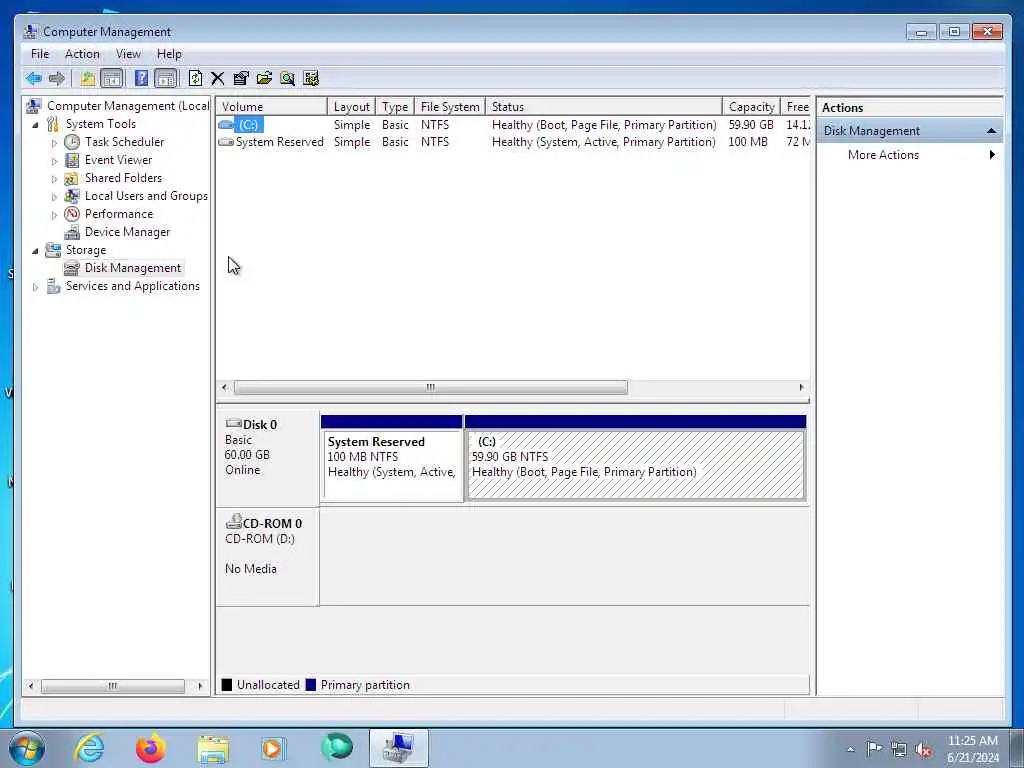Click the Up one level folder icon
This screenshot has width=1024, height=768.
coord(88,79)
